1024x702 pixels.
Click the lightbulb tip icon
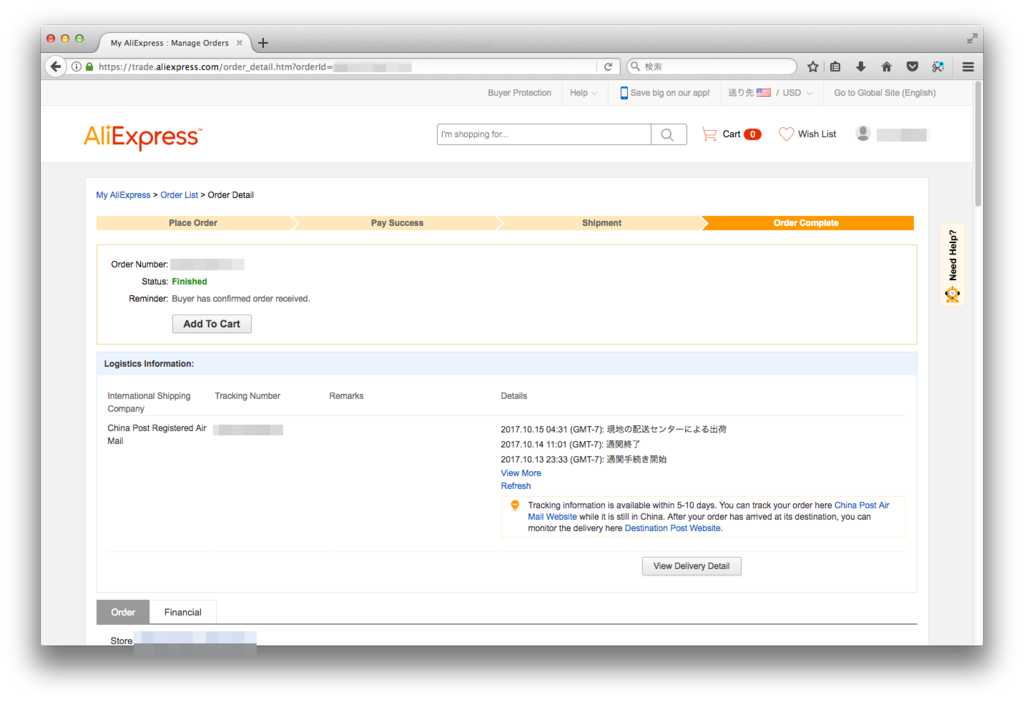[515, 505]
